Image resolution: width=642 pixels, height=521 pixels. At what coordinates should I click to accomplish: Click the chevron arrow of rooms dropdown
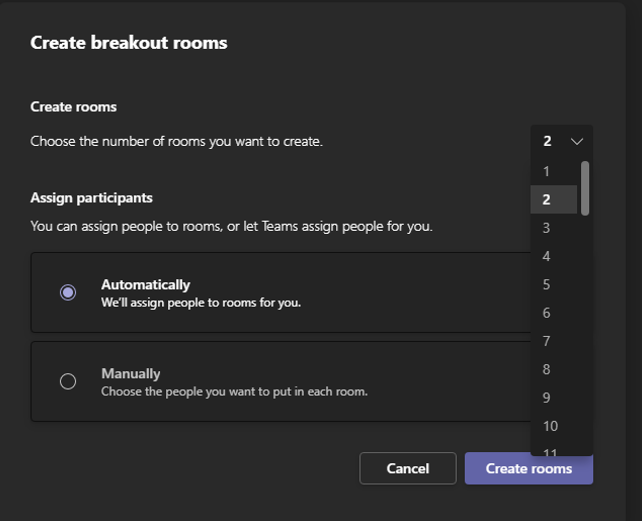[x=577, y=141]
